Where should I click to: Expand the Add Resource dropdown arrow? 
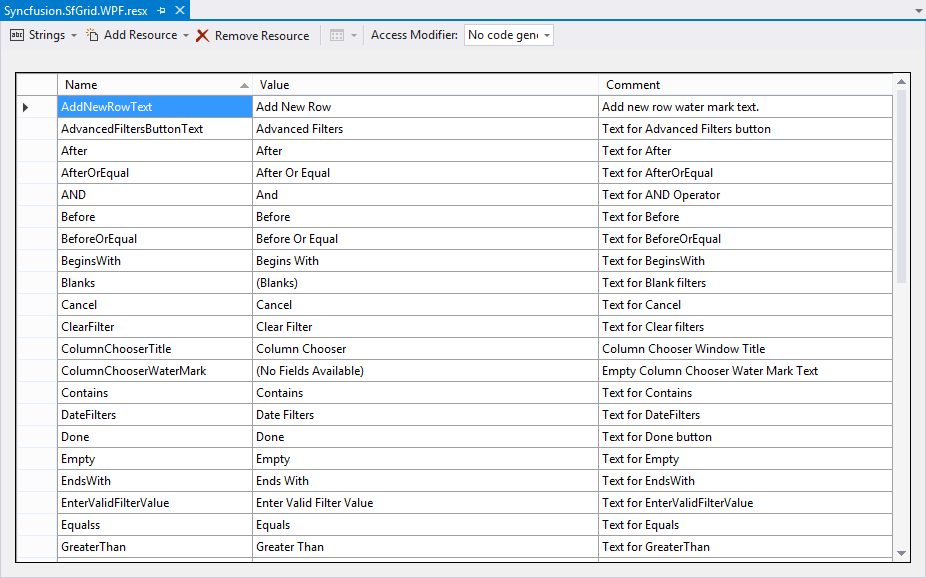(x=185, y=35)
